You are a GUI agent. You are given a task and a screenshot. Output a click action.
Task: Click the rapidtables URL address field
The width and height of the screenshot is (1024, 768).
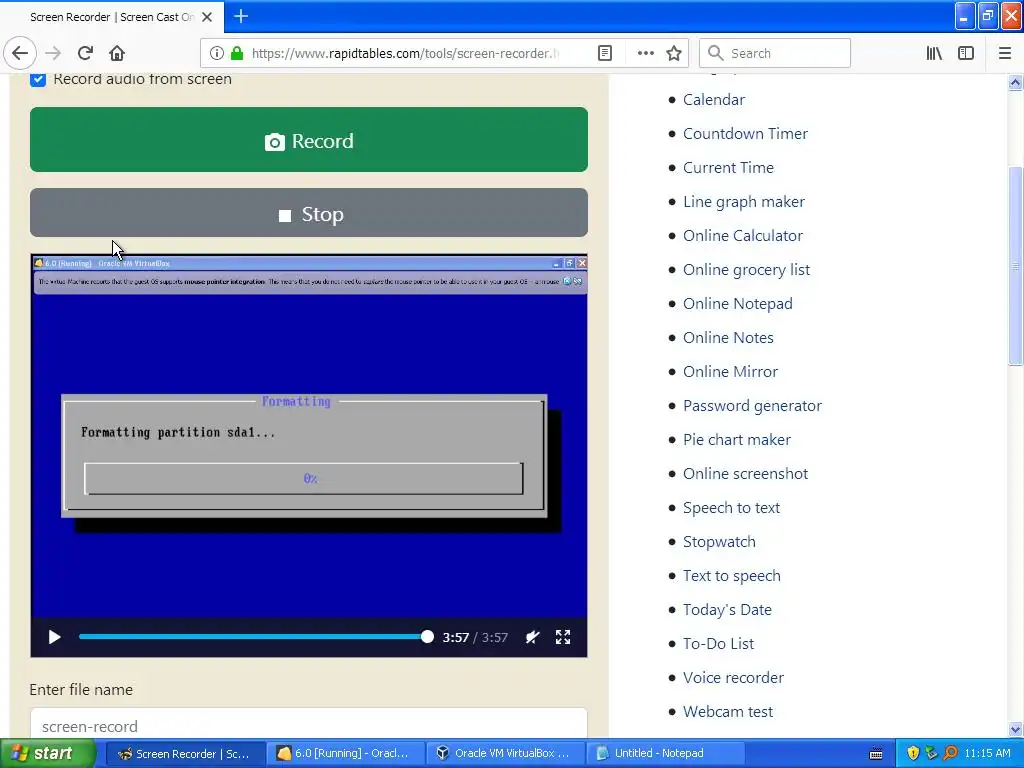[405, 53]
